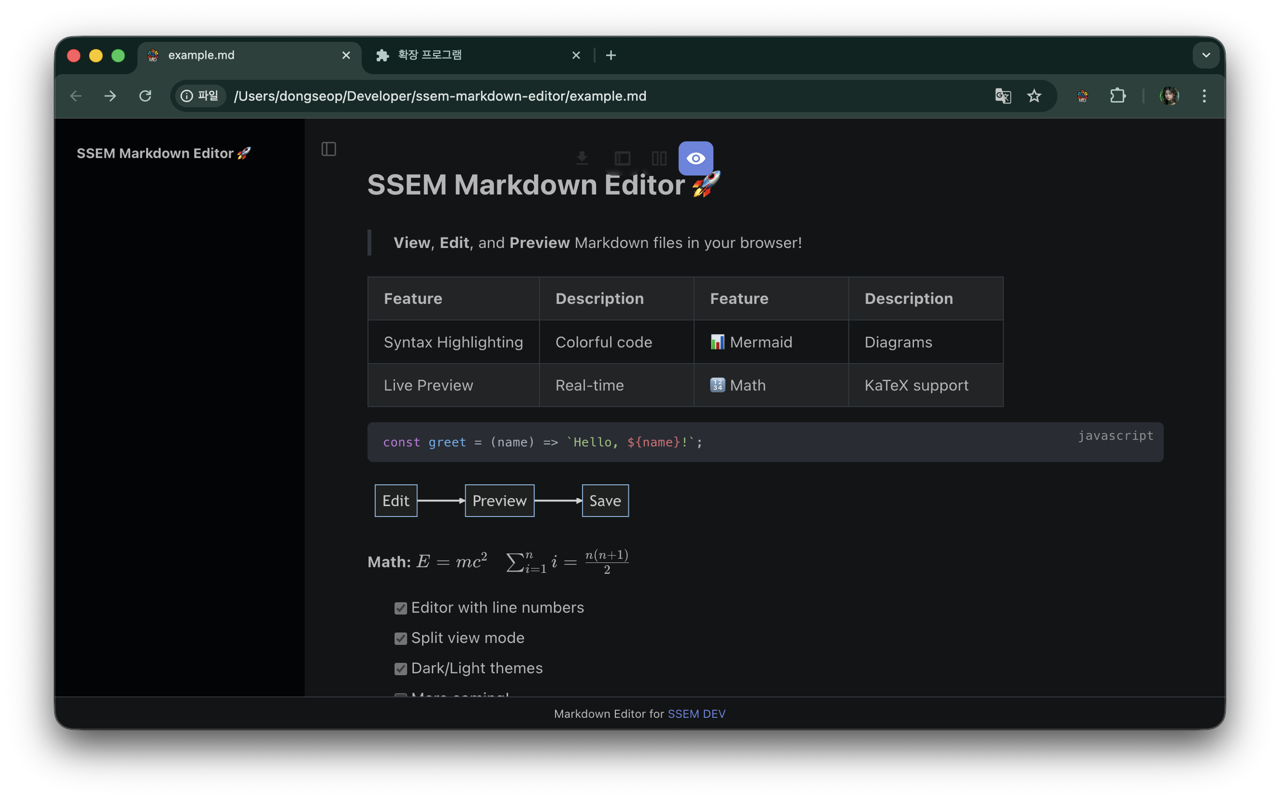The width and height of the screenshot is (1280, 800).
Task: Click the 'Syntax Highlighting' table cell
Action: (454, 342)
